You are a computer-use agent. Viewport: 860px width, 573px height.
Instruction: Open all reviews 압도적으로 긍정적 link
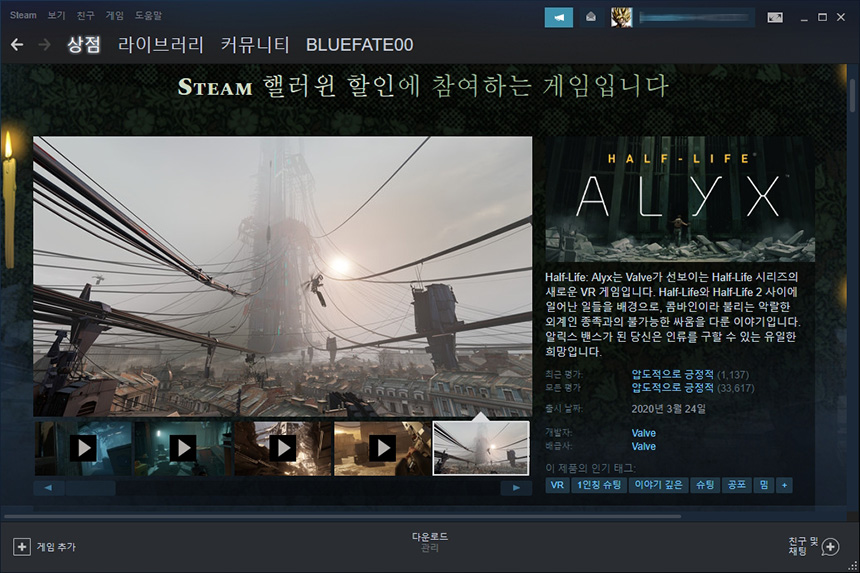pos(672,388)
